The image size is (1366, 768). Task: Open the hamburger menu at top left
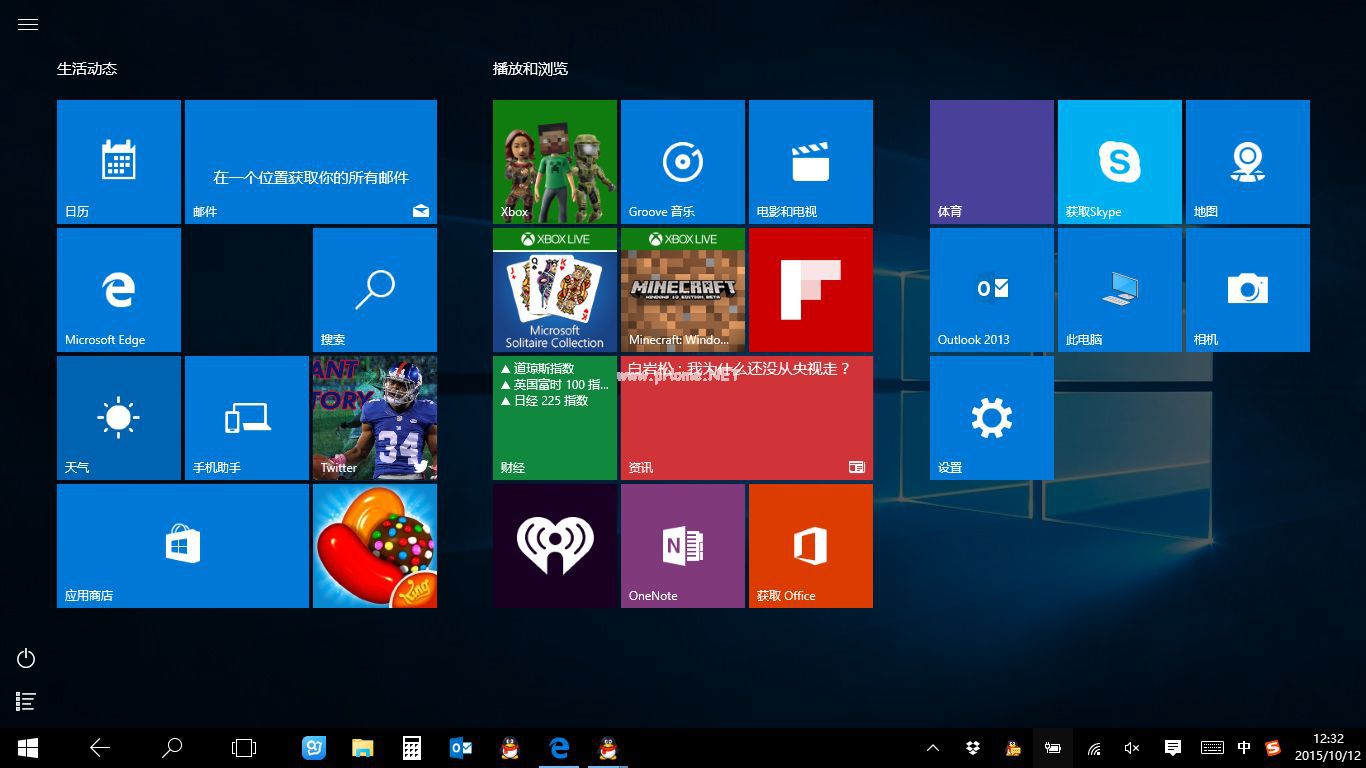27,24
